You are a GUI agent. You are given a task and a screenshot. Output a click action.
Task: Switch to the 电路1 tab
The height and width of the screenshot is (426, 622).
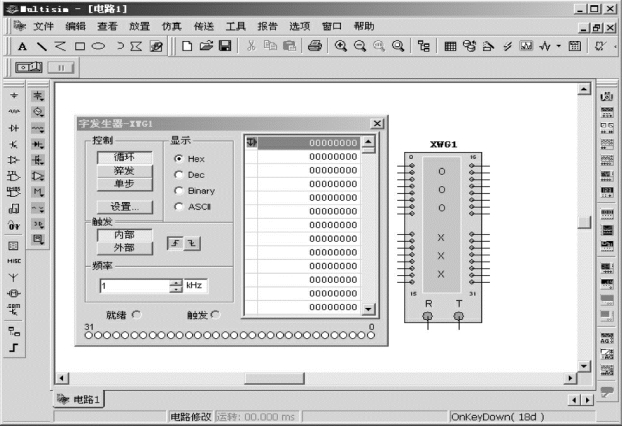click(79, 399)
